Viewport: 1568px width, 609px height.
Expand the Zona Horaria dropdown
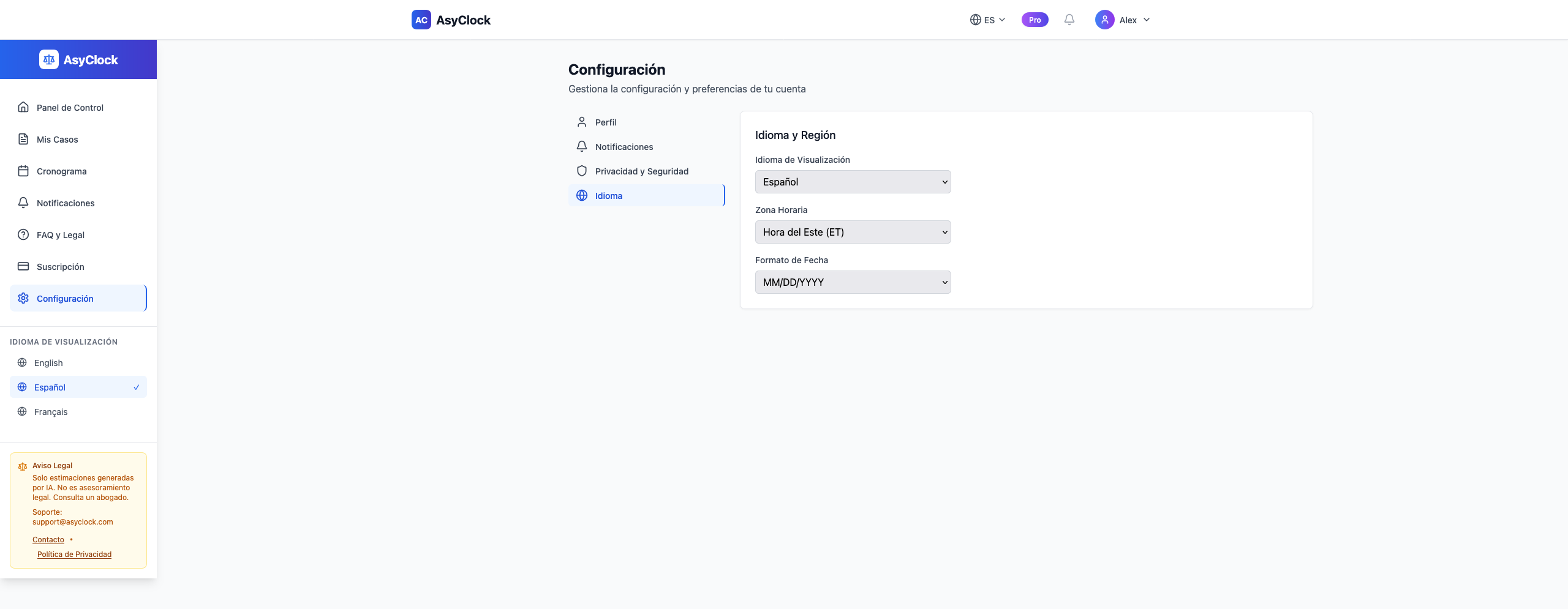click(853, 232)
